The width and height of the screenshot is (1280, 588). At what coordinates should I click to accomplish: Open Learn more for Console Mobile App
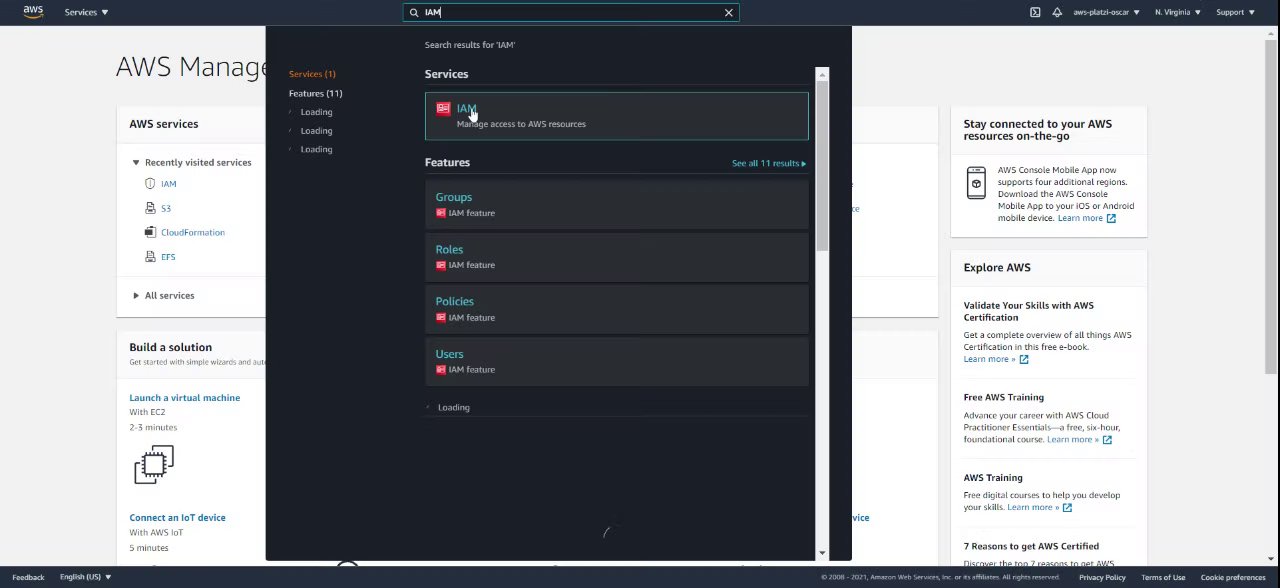[1086, 218]
